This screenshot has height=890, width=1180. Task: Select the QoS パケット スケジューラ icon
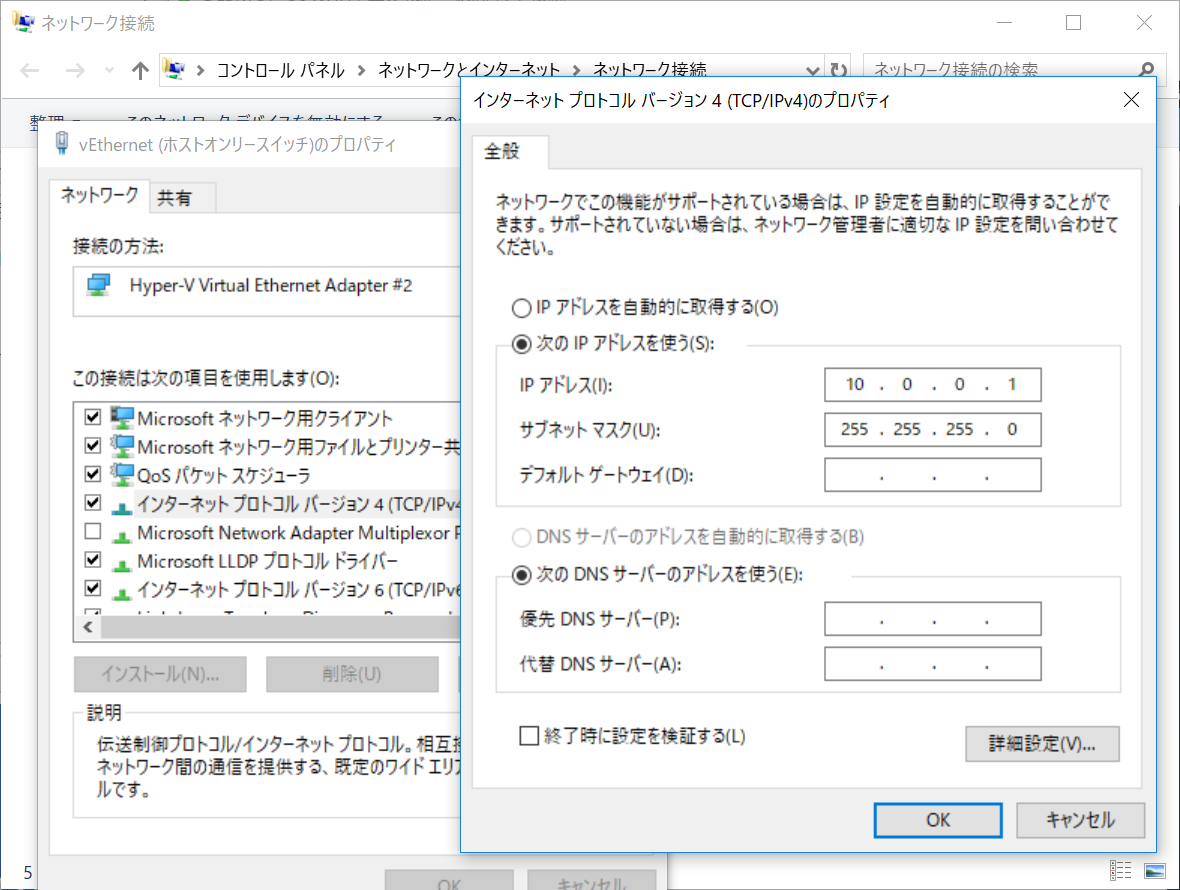[123, 474]
